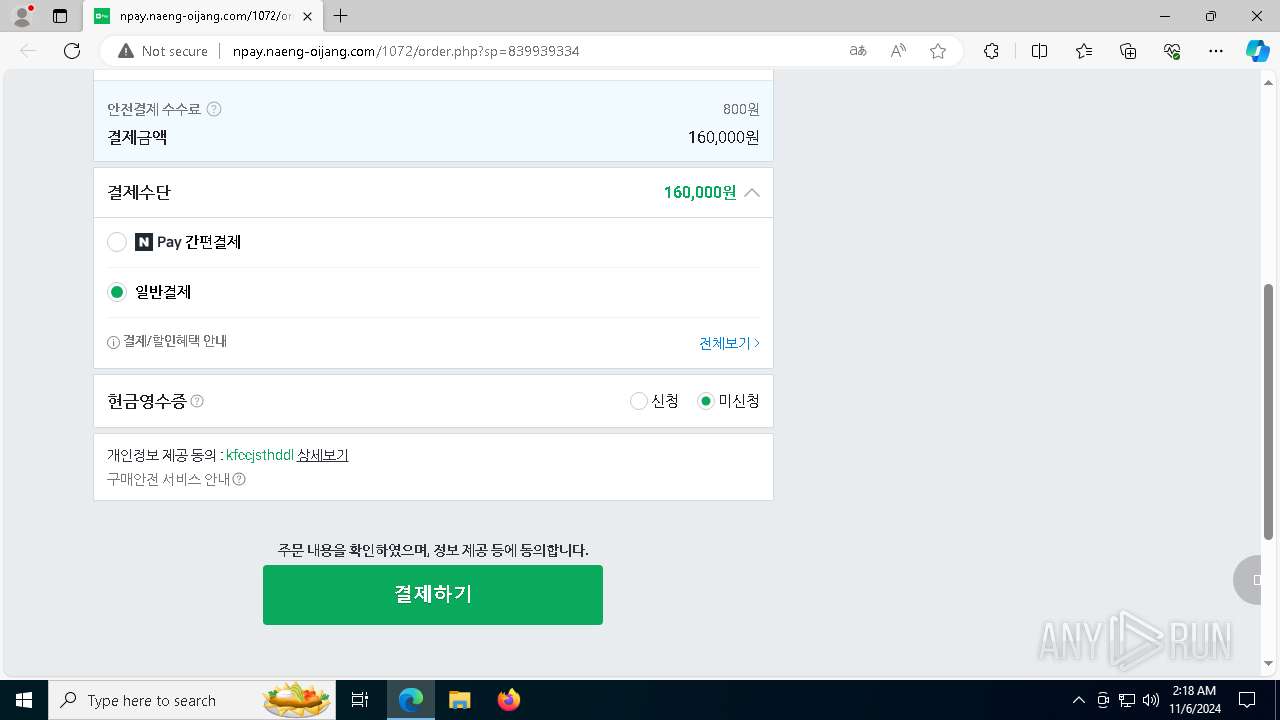Close the npay browser tab
The image size is (1280, 720).
(308, 16)
